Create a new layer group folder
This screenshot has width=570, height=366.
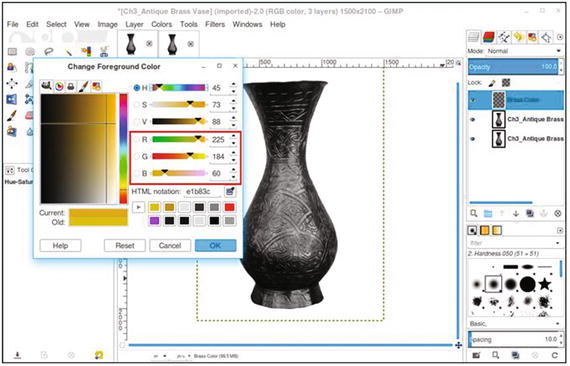pos(488,214)
